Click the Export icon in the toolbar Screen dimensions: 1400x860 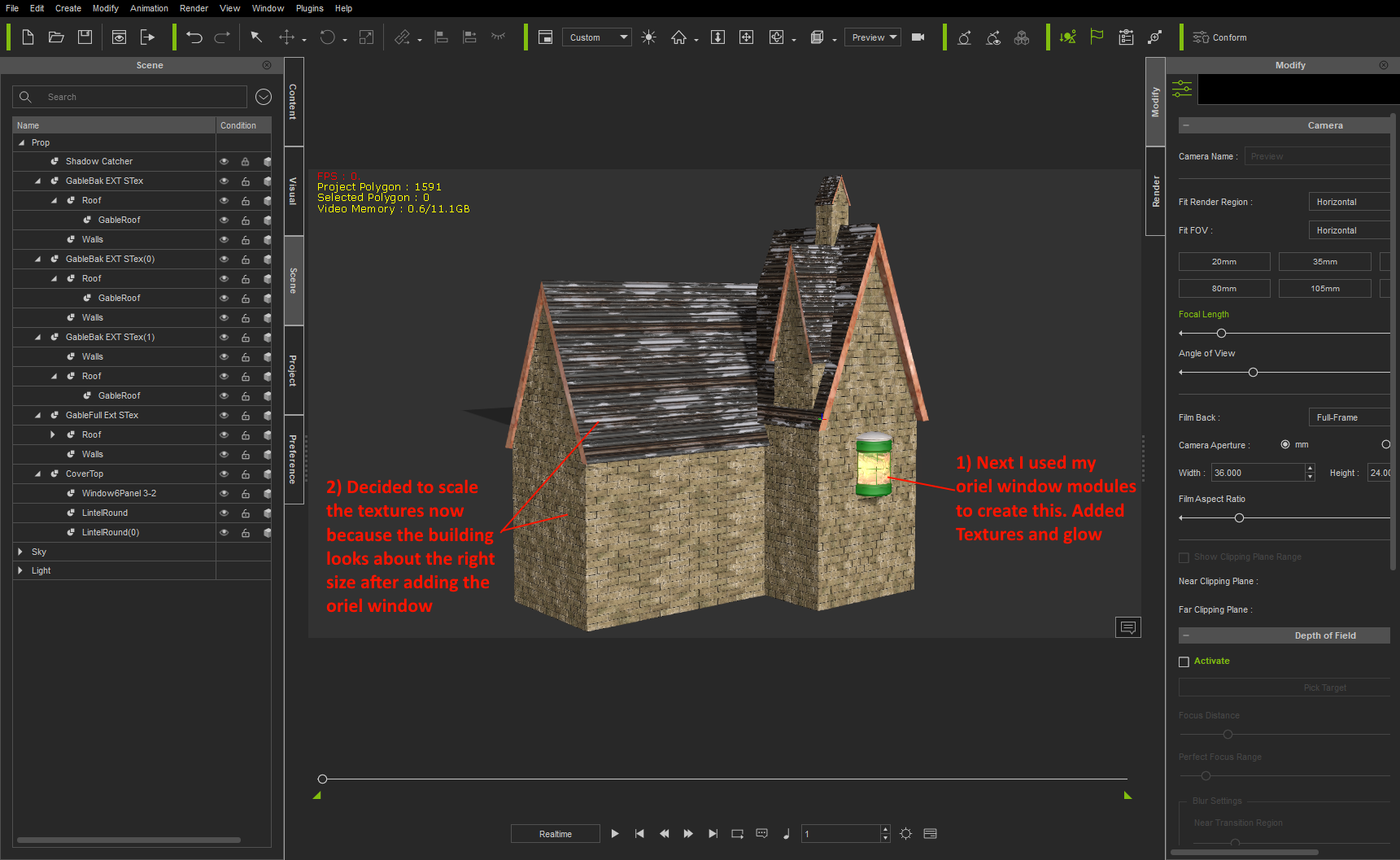tap(147, 37)
